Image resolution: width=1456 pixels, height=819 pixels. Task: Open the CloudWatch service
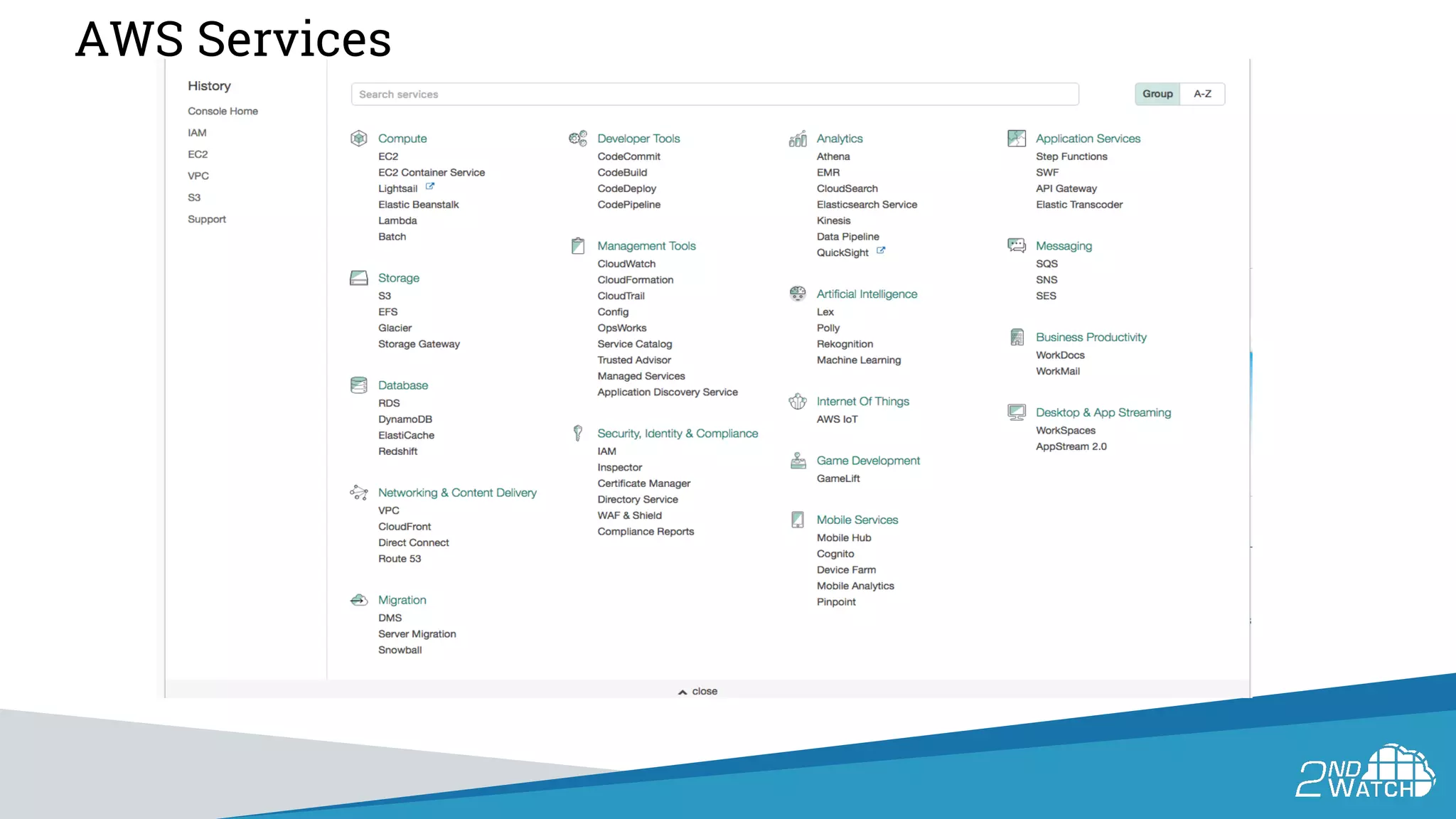626,263
